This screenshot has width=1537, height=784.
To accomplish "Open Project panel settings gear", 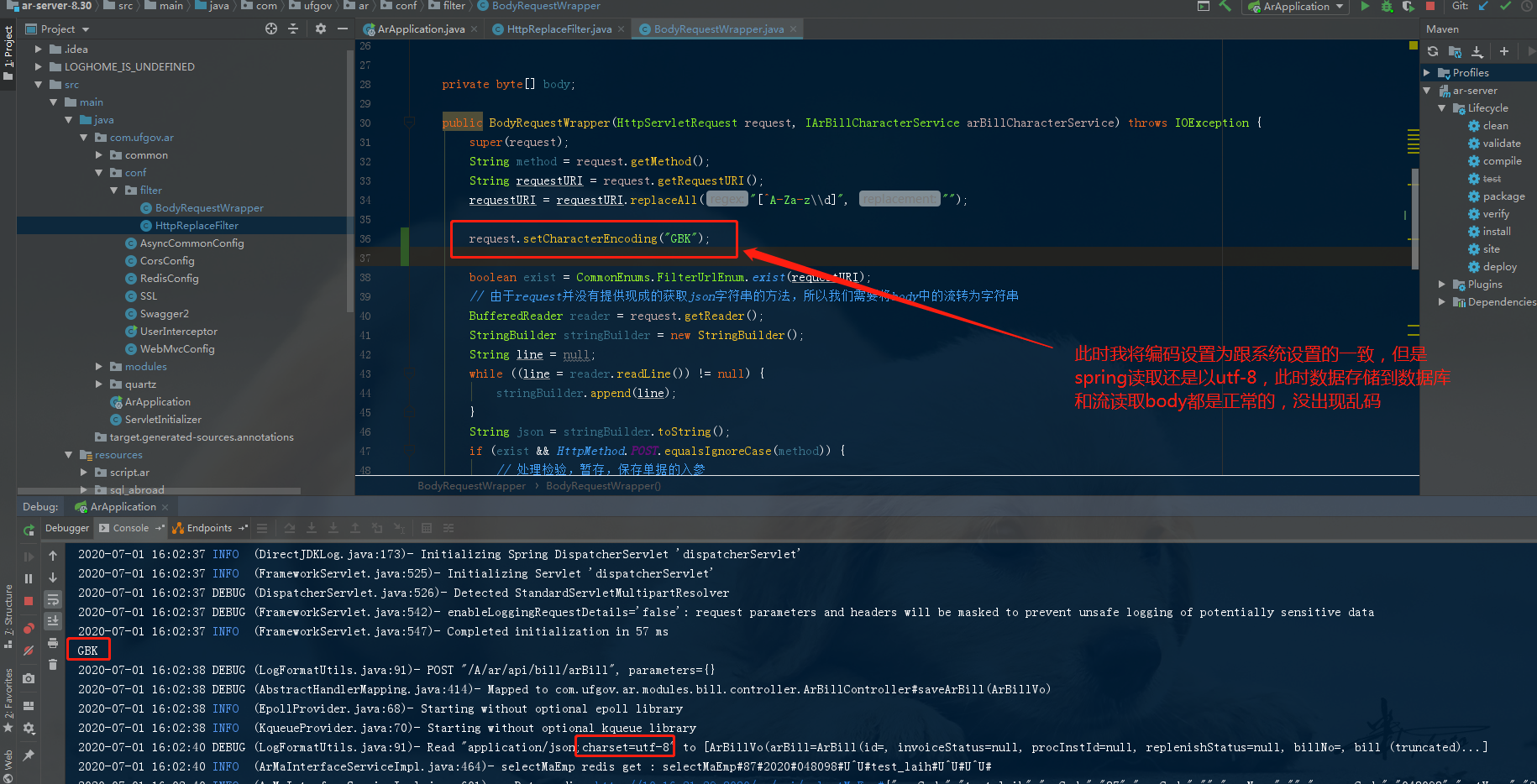I will point(321,29).
